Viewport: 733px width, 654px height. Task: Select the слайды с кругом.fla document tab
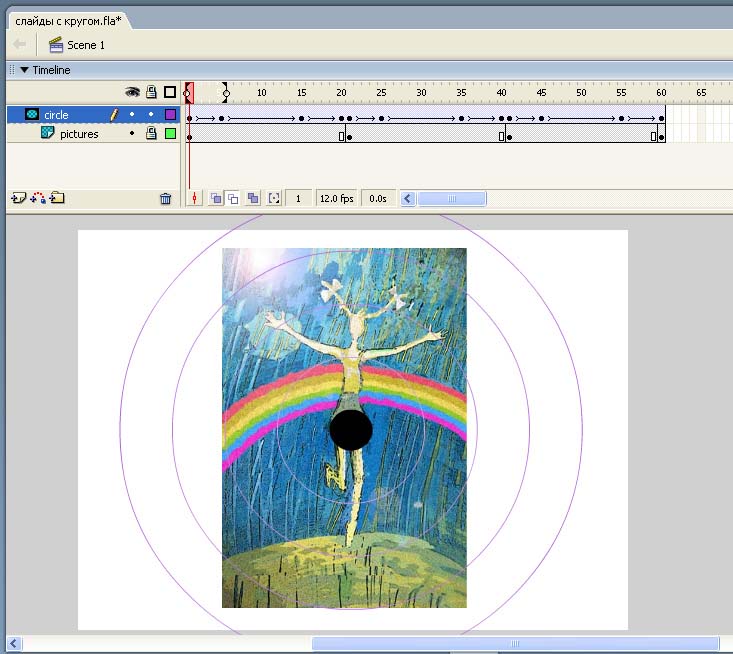(68, 21)
